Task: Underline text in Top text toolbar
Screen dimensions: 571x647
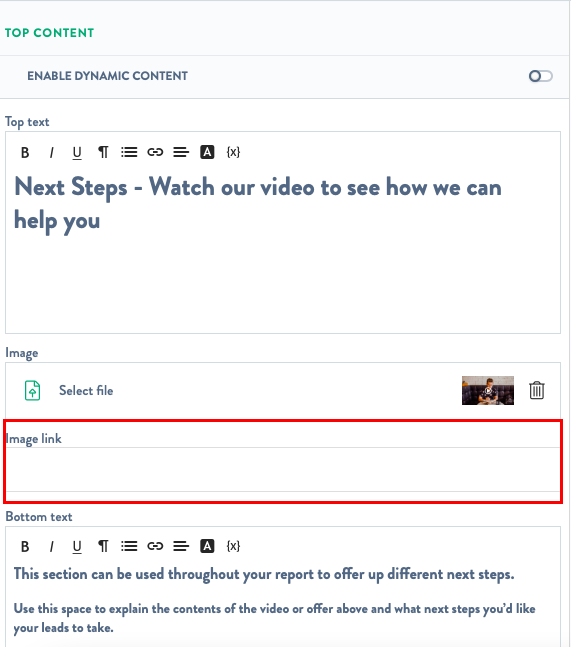Action: click(77, 153)
